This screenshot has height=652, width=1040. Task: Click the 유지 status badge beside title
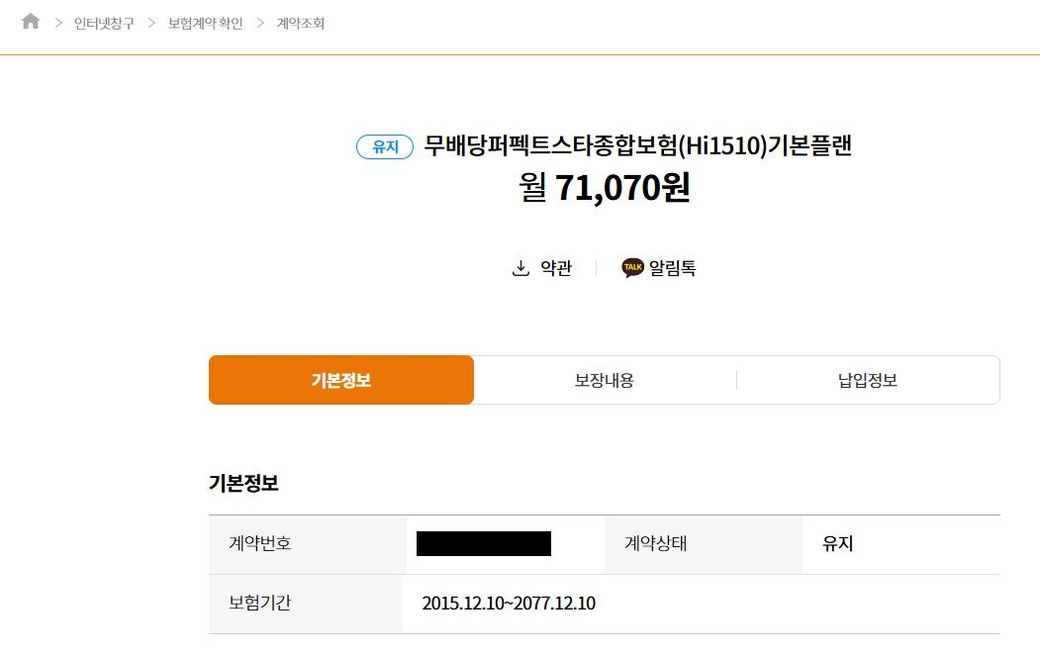click(x=385, y=147)
